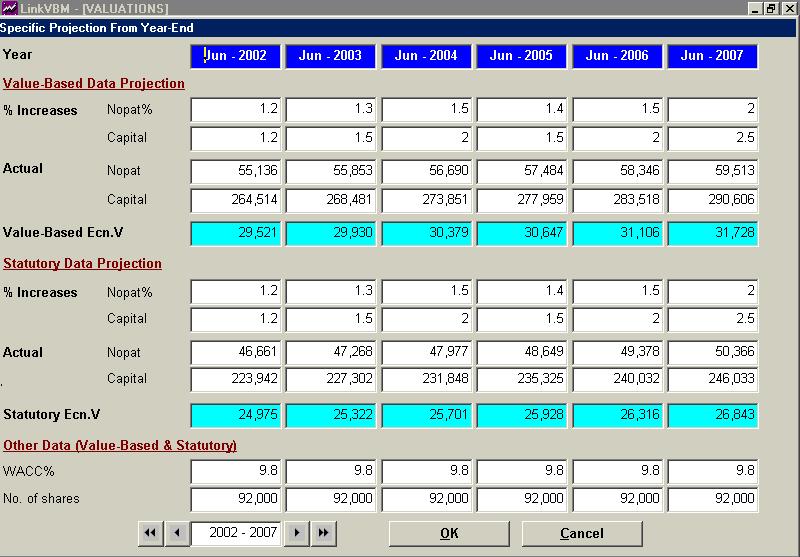The width and height of the screenshot is (800, 557).
Task: Click Value-Based Ecn.V cell 31,728
Action: tap(712, 233)
